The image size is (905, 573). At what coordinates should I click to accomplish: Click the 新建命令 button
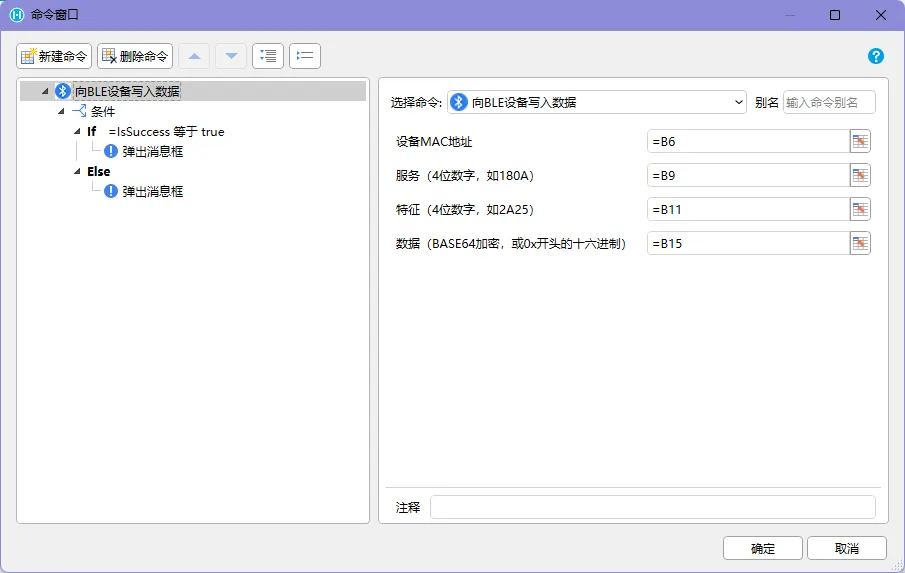(x=54, y=56)
